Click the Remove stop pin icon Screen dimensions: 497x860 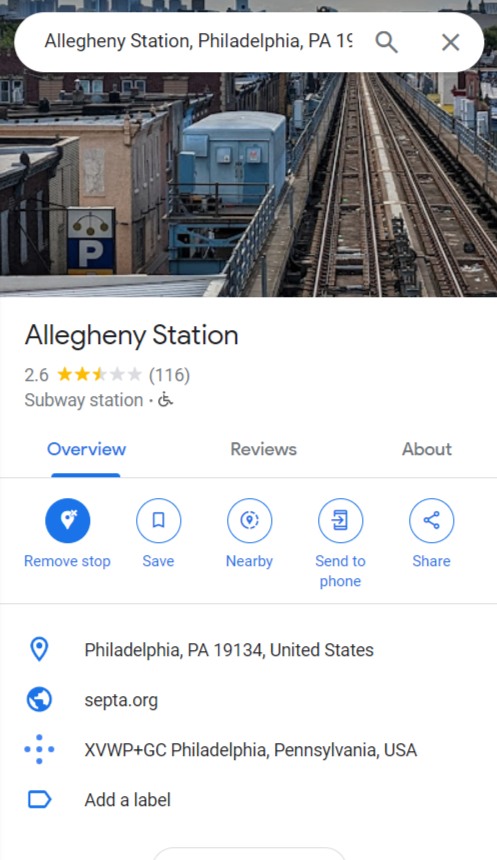(67, 520)
